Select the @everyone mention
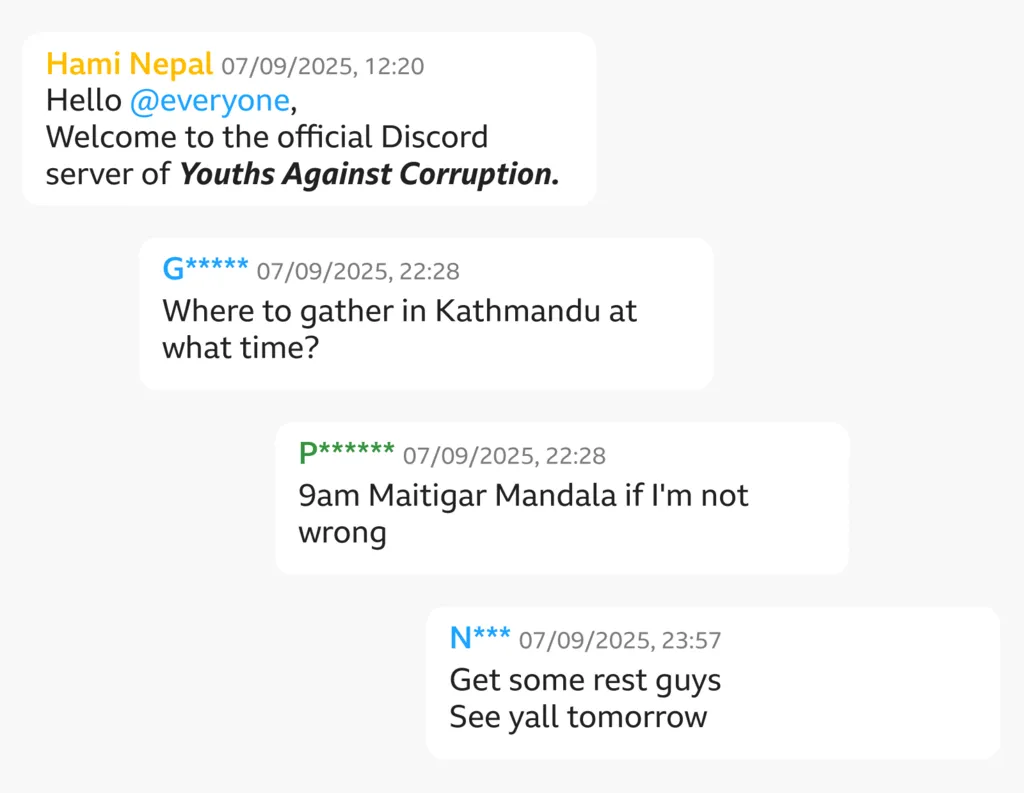 (x=209, y=100)
